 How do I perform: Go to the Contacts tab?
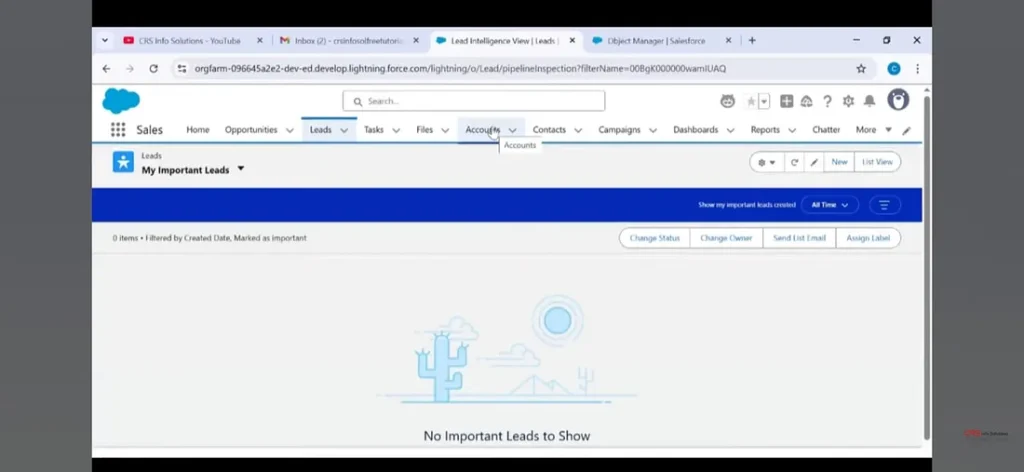[x=549, y=130]
